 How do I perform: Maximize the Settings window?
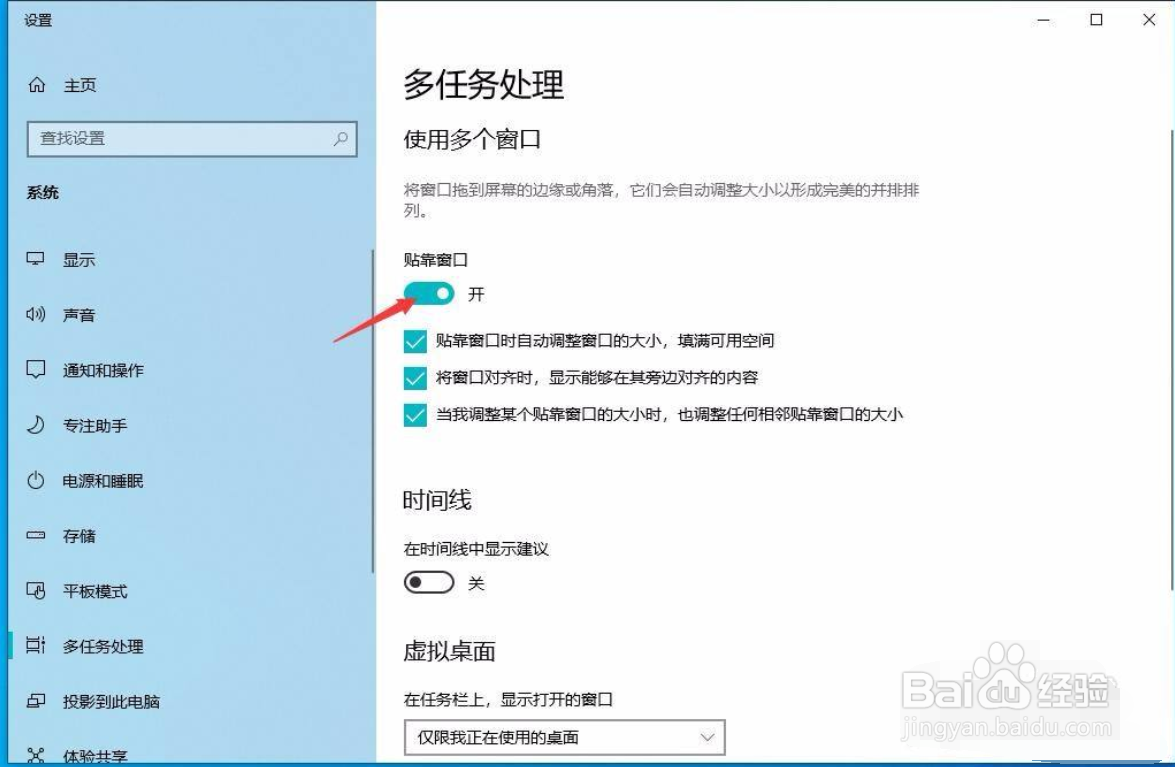1096,20
